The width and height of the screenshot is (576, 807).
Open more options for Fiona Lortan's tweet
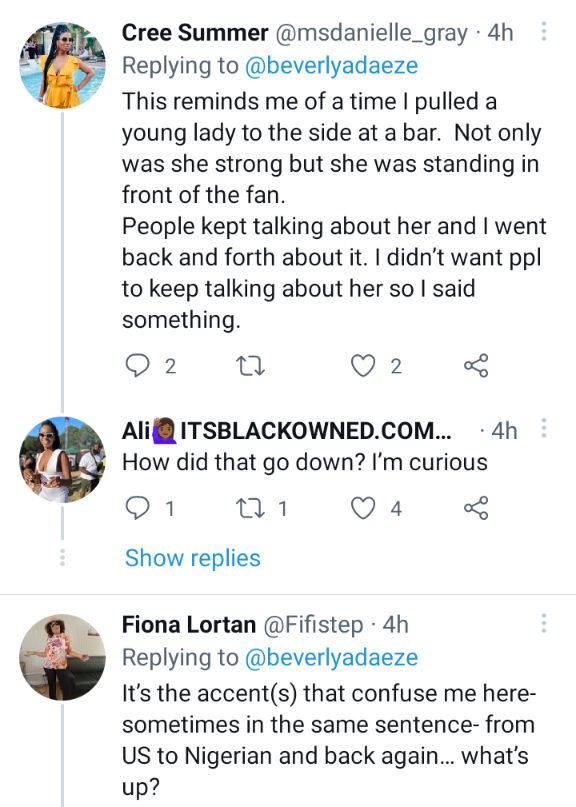point(544,623)
